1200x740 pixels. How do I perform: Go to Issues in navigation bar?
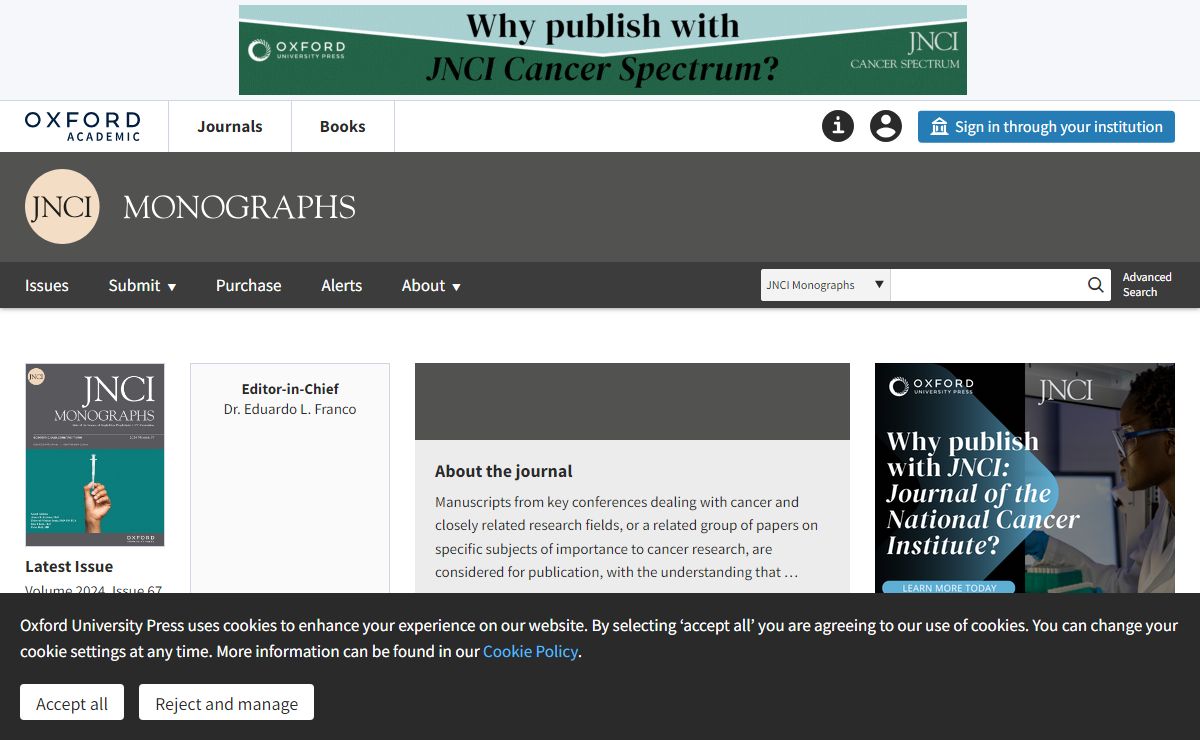click(x=47, y=285)
